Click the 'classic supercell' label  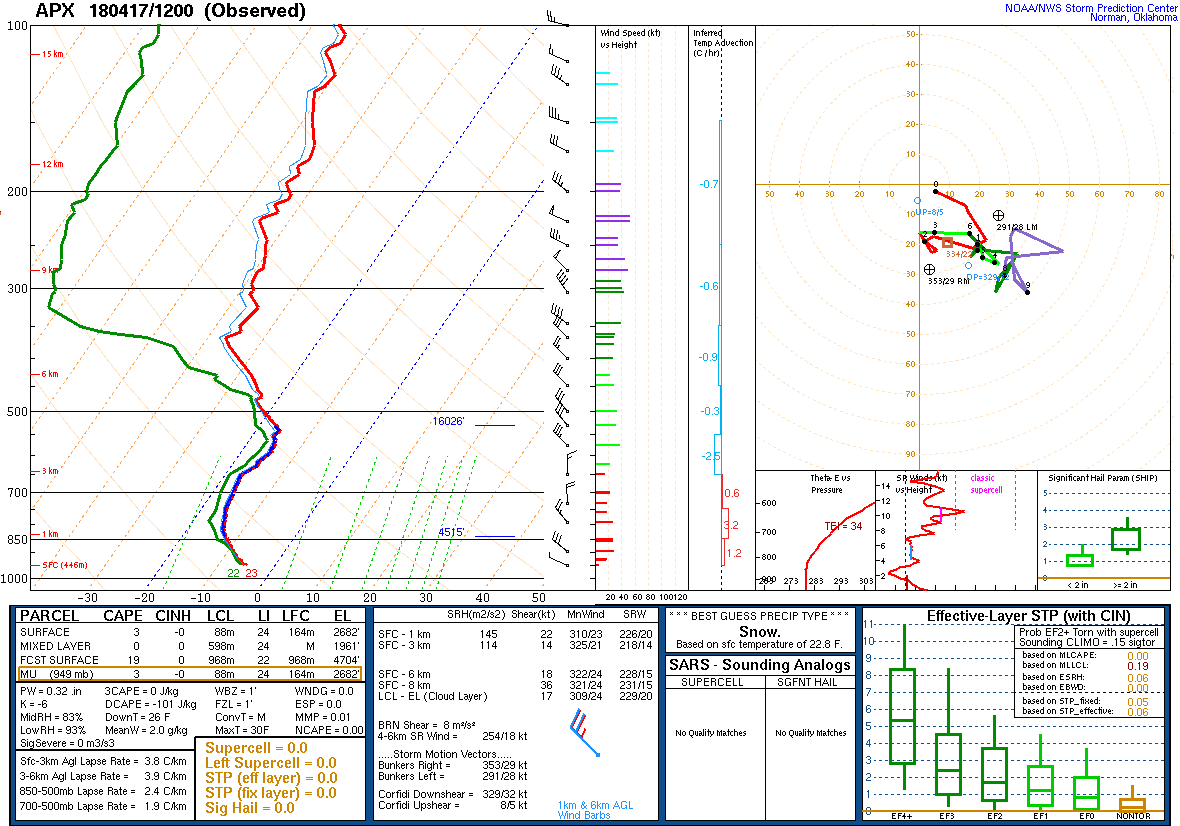pos(986,484)
